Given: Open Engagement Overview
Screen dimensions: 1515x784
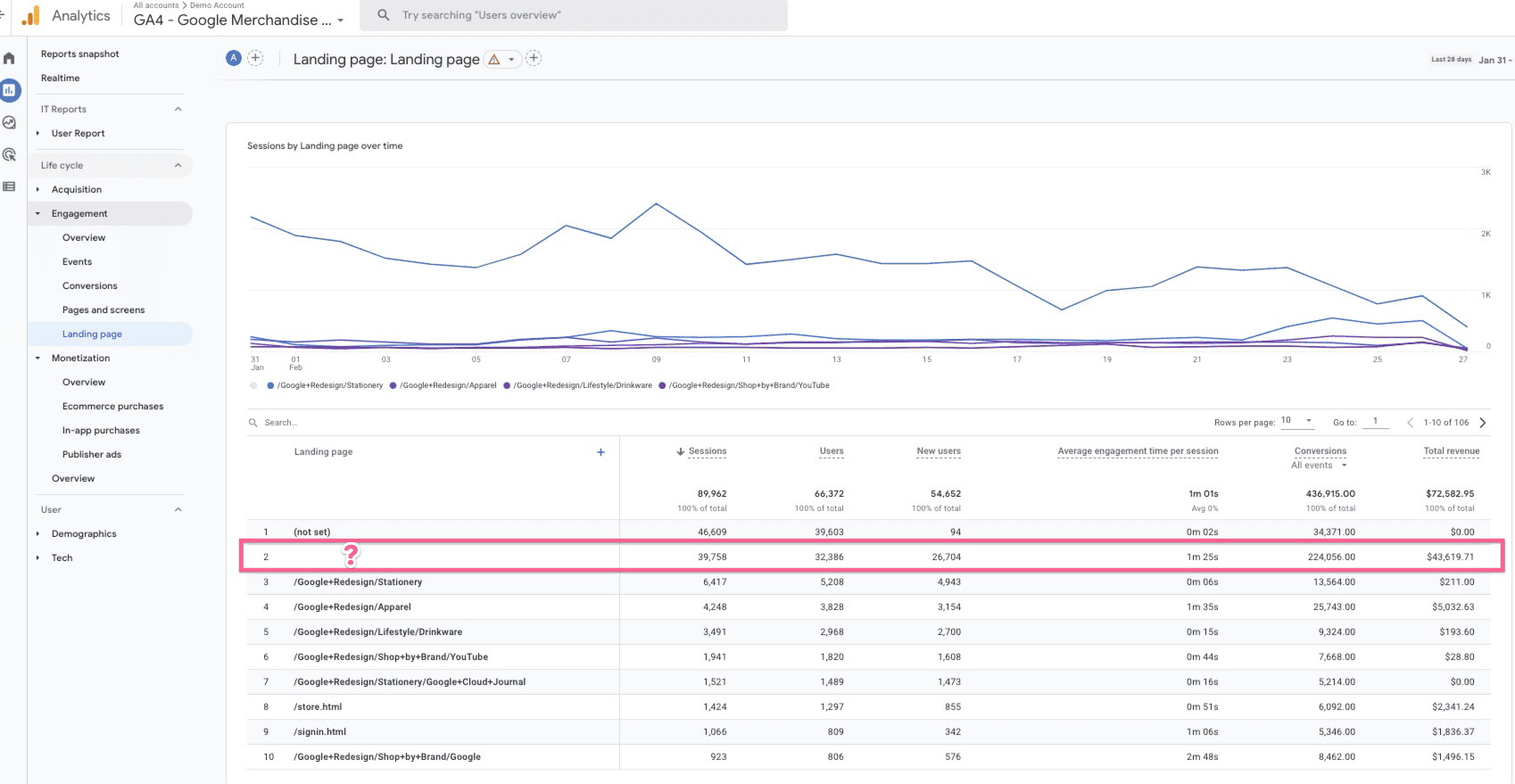Looking at the screenshot, I should [84, 237].
